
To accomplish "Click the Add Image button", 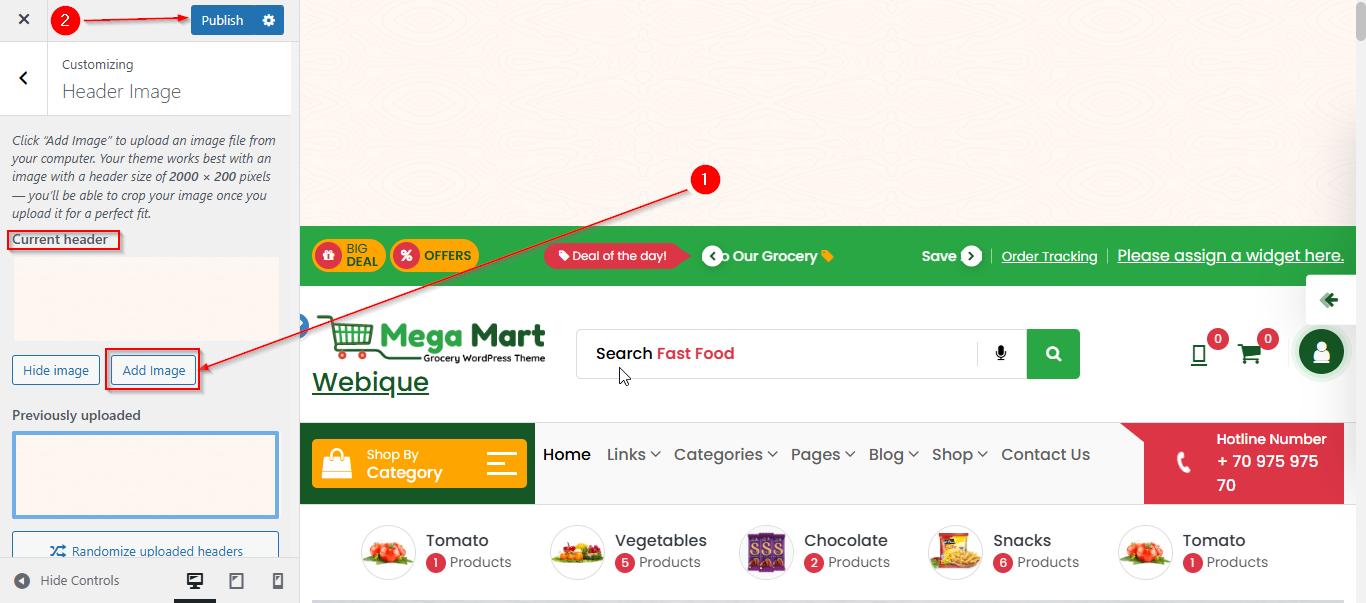I will pyautogui.click(x=154, y=370).
